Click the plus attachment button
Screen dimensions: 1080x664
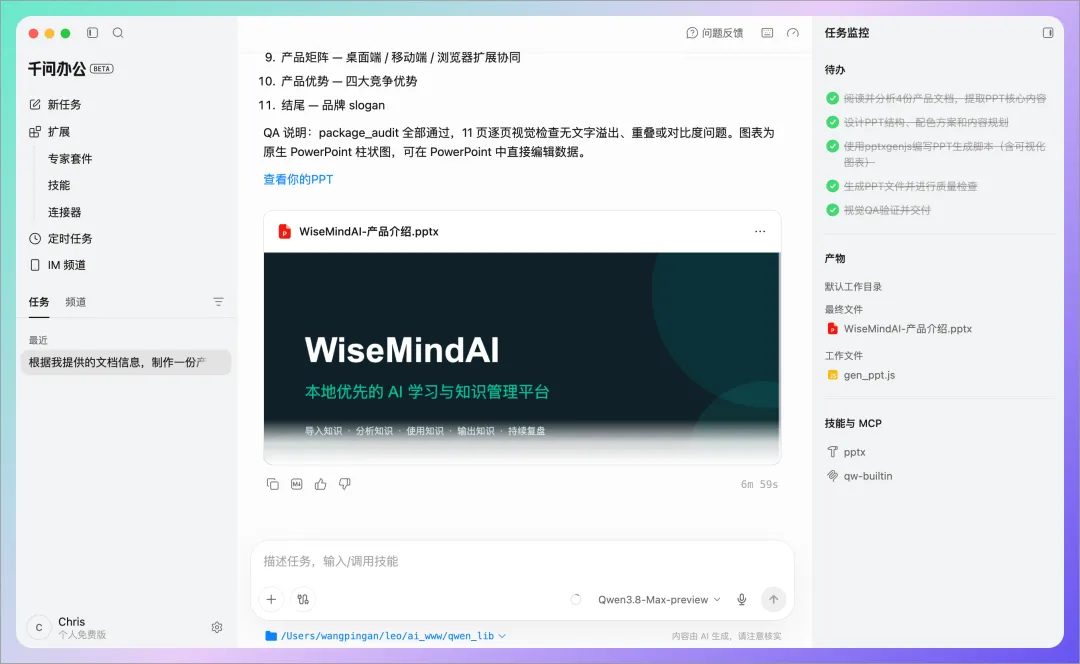point(271,599)
